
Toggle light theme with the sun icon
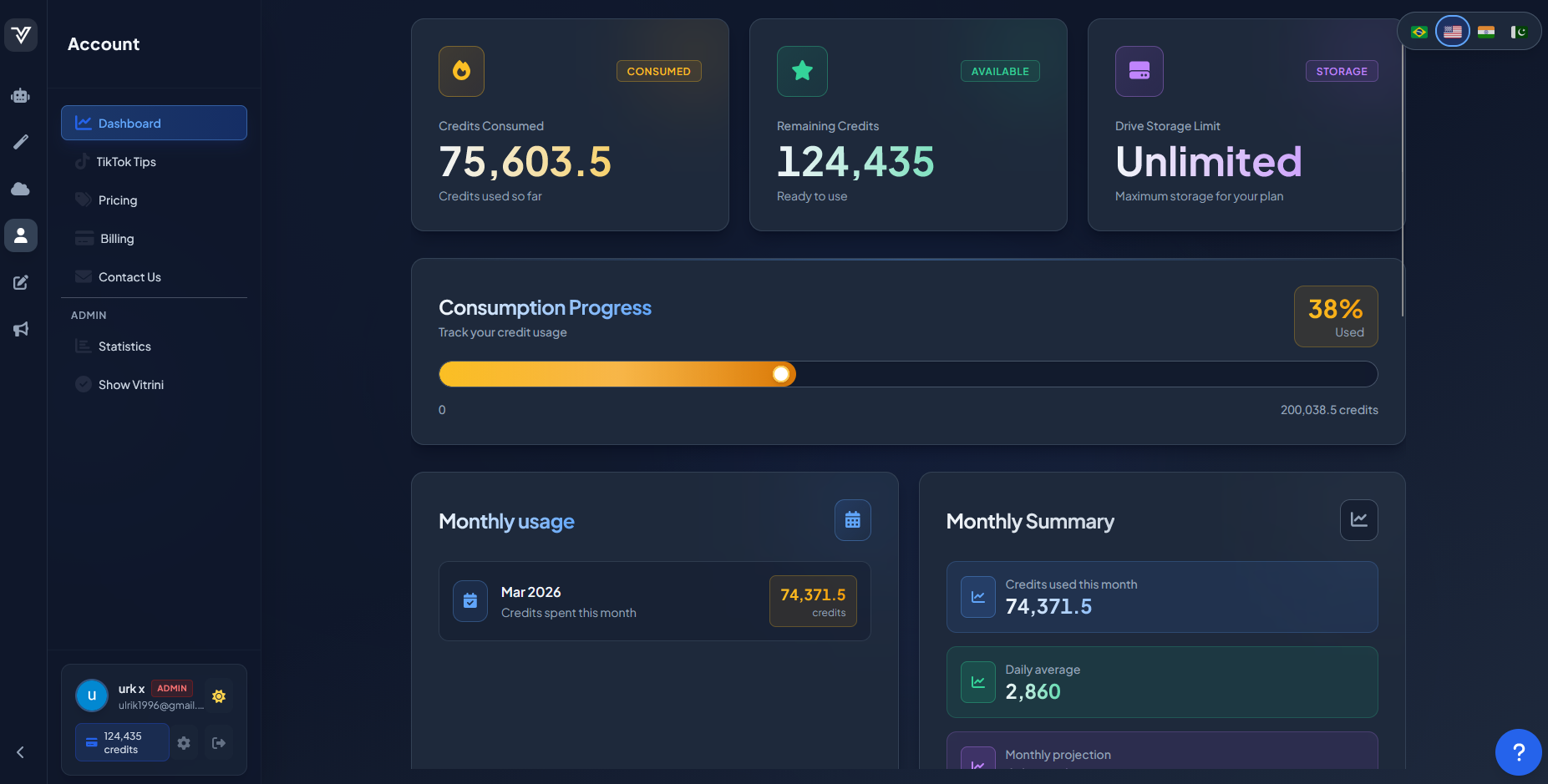(219, 696)
